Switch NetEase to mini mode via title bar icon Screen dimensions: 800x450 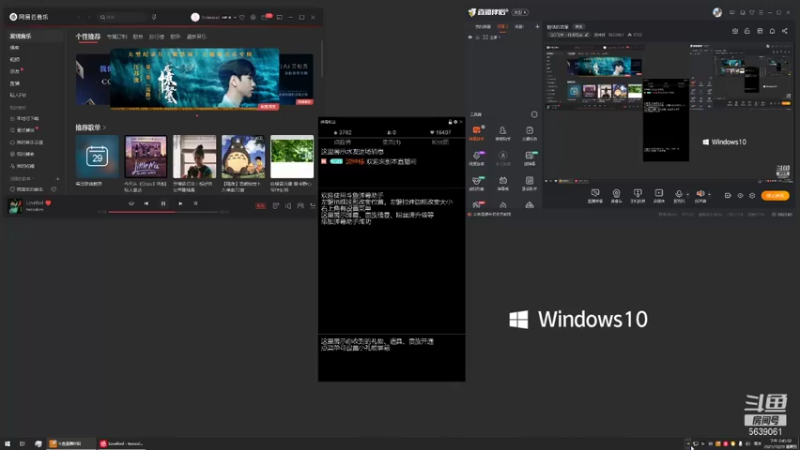(280, 17)
